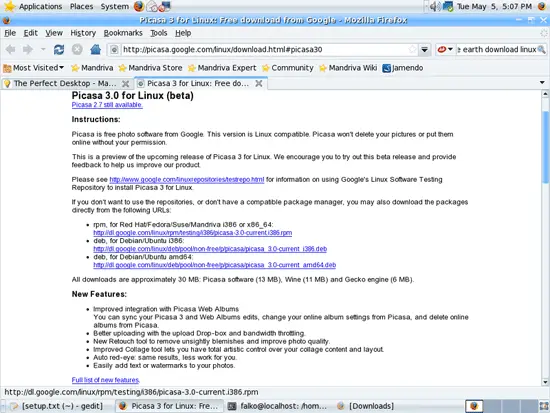The height and width of the screenshot is (413, 550).
Task: Open the Mandriva bookmark
Action: 92,68
